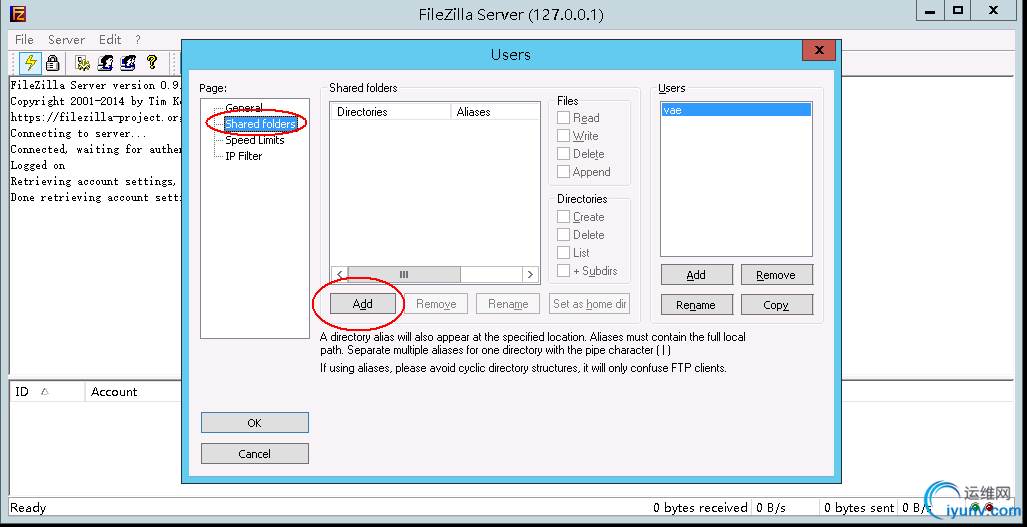Click the Ready status bar text
Viewport: 1027px width, 527px height.
28,507
